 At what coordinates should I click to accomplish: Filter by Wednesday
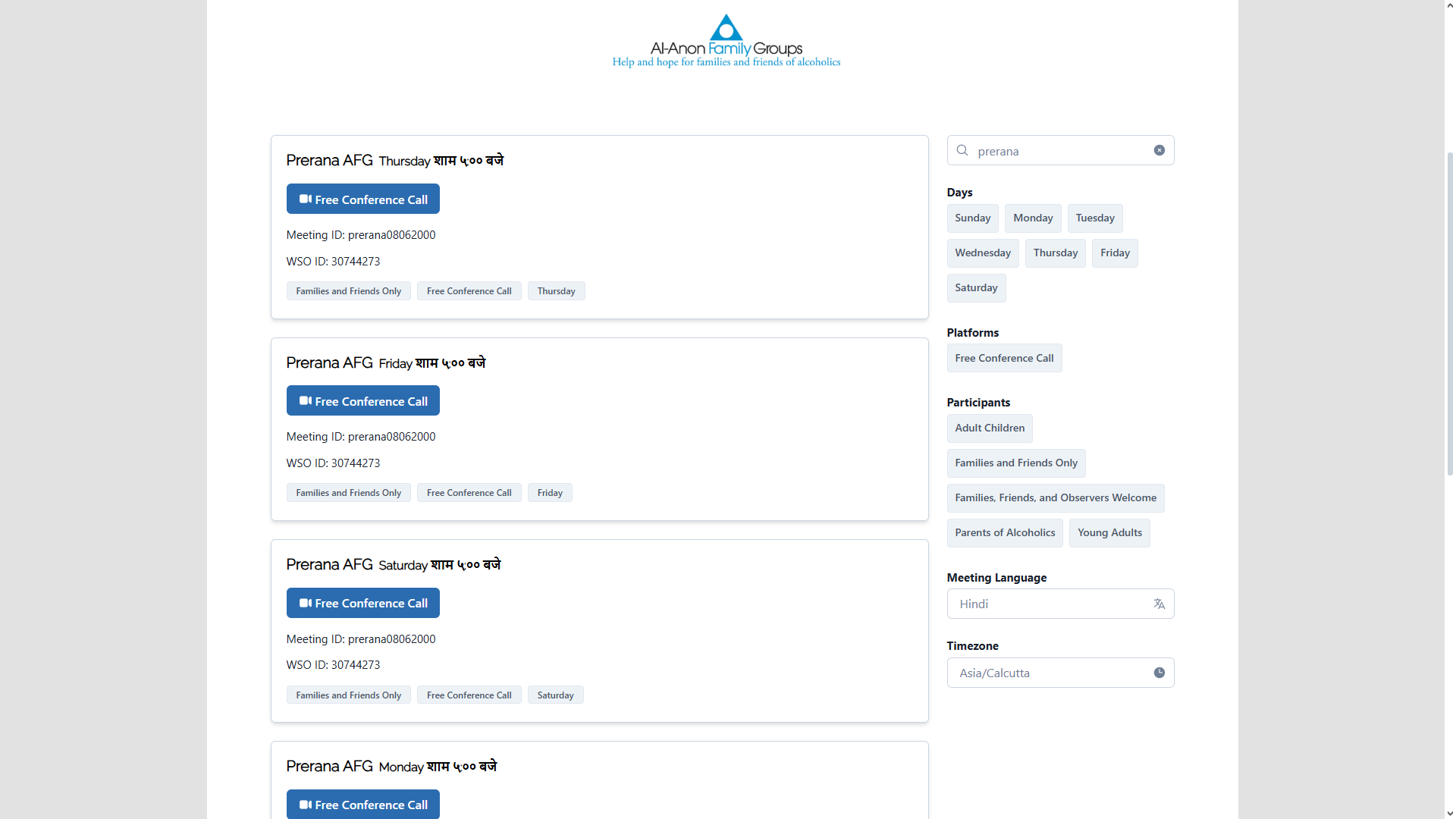(983, 253)
